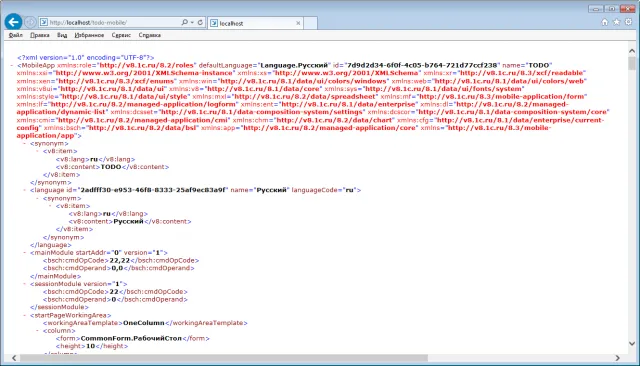Image resolution: width=640 pixels, height=366 pixels.
Task: Click the search magnifier in address bar
Action: coord(184,22)
